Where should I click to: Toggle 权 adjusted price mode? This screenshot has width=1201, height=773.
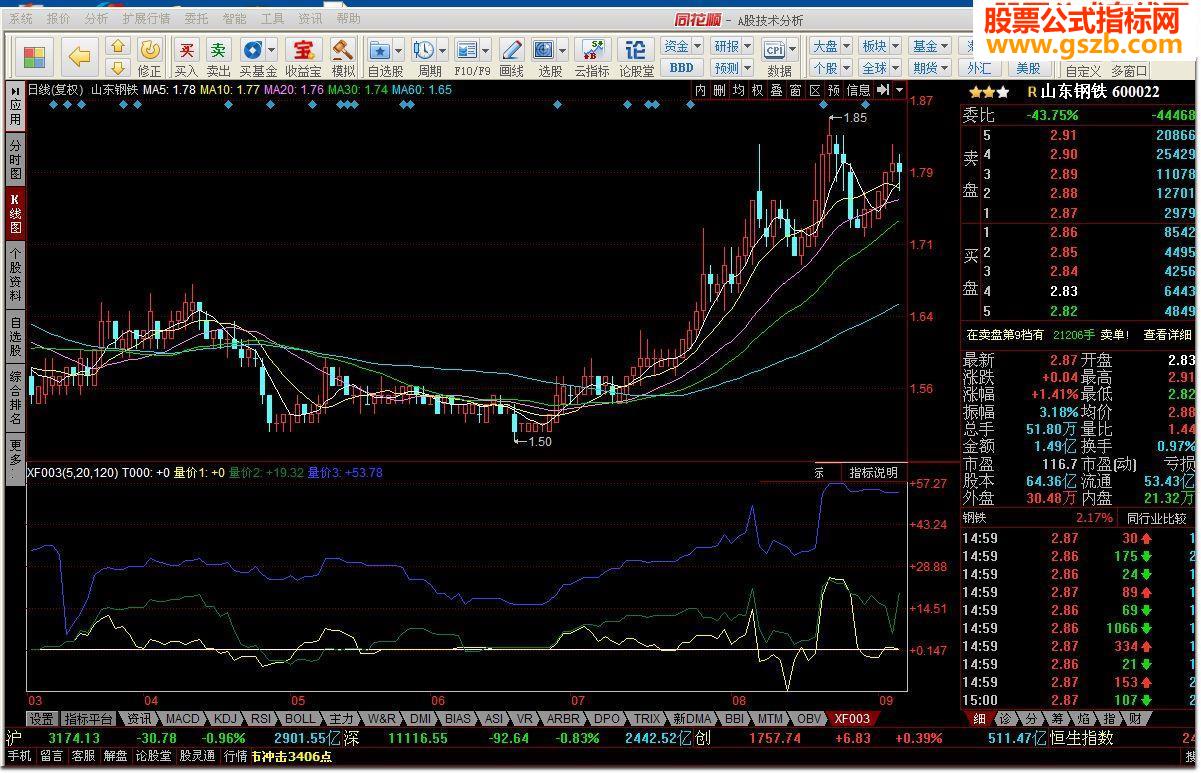pyautogui.click(x=758, y=90)
